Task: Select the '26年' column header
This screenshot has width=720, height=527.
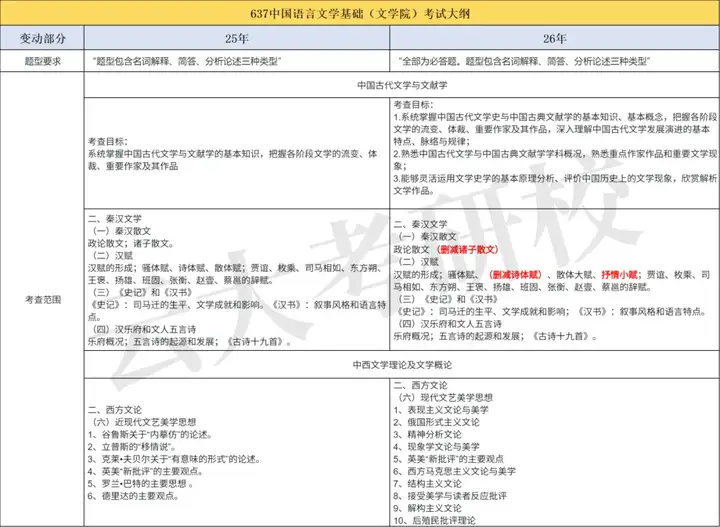Action: [555, 39]
